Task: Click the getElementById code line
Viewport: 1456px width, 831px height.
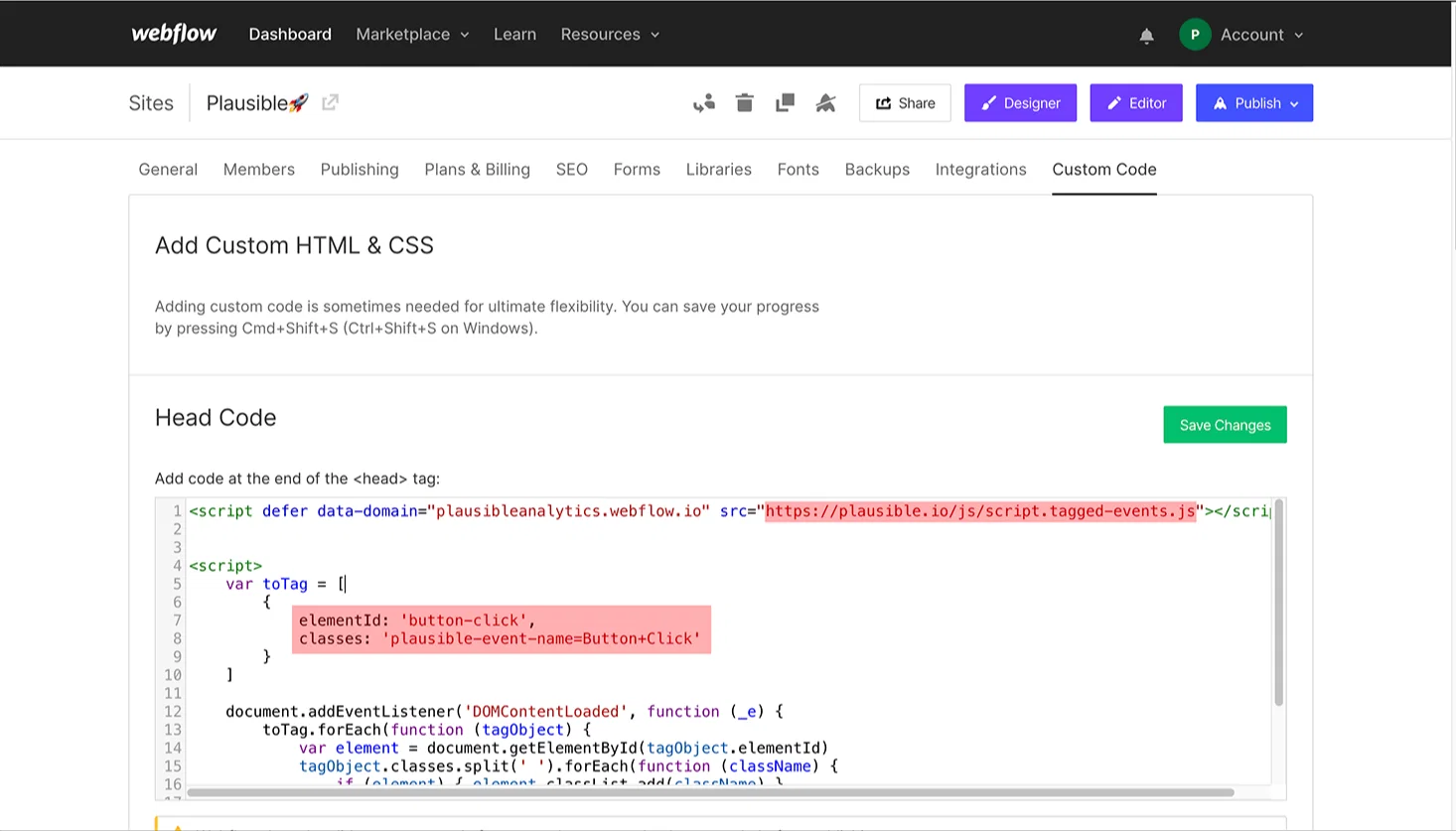Action: tap(563, 748)
